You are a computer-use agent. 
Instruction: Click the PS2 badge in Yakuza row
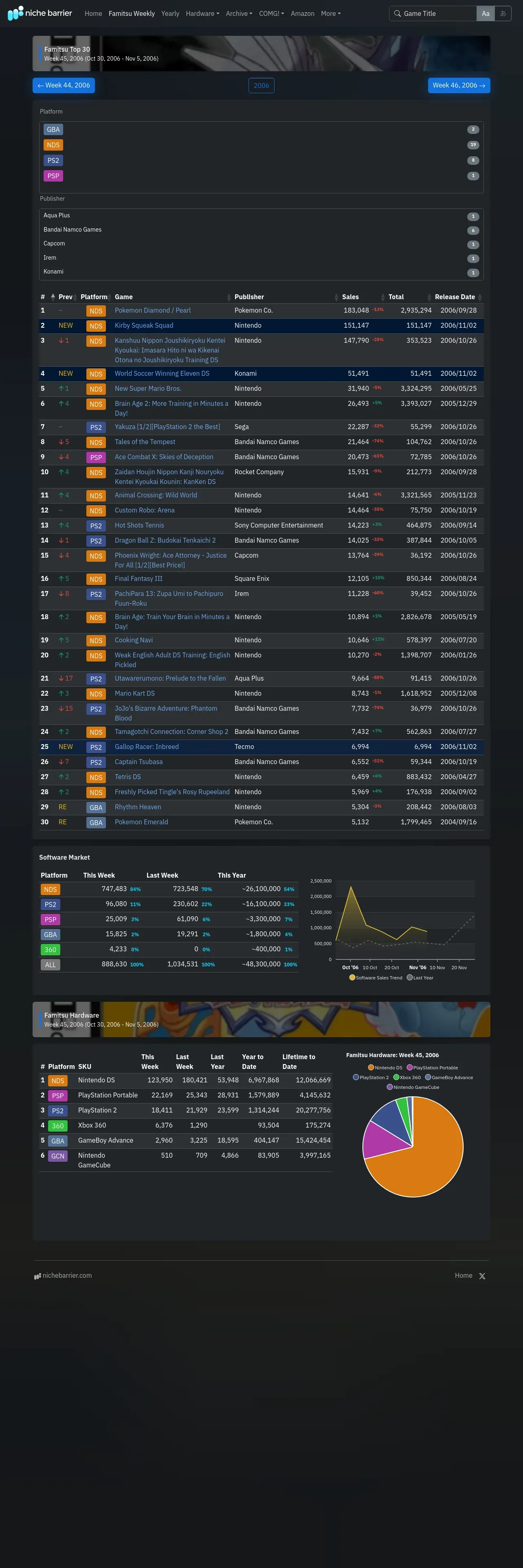point(96,427)
